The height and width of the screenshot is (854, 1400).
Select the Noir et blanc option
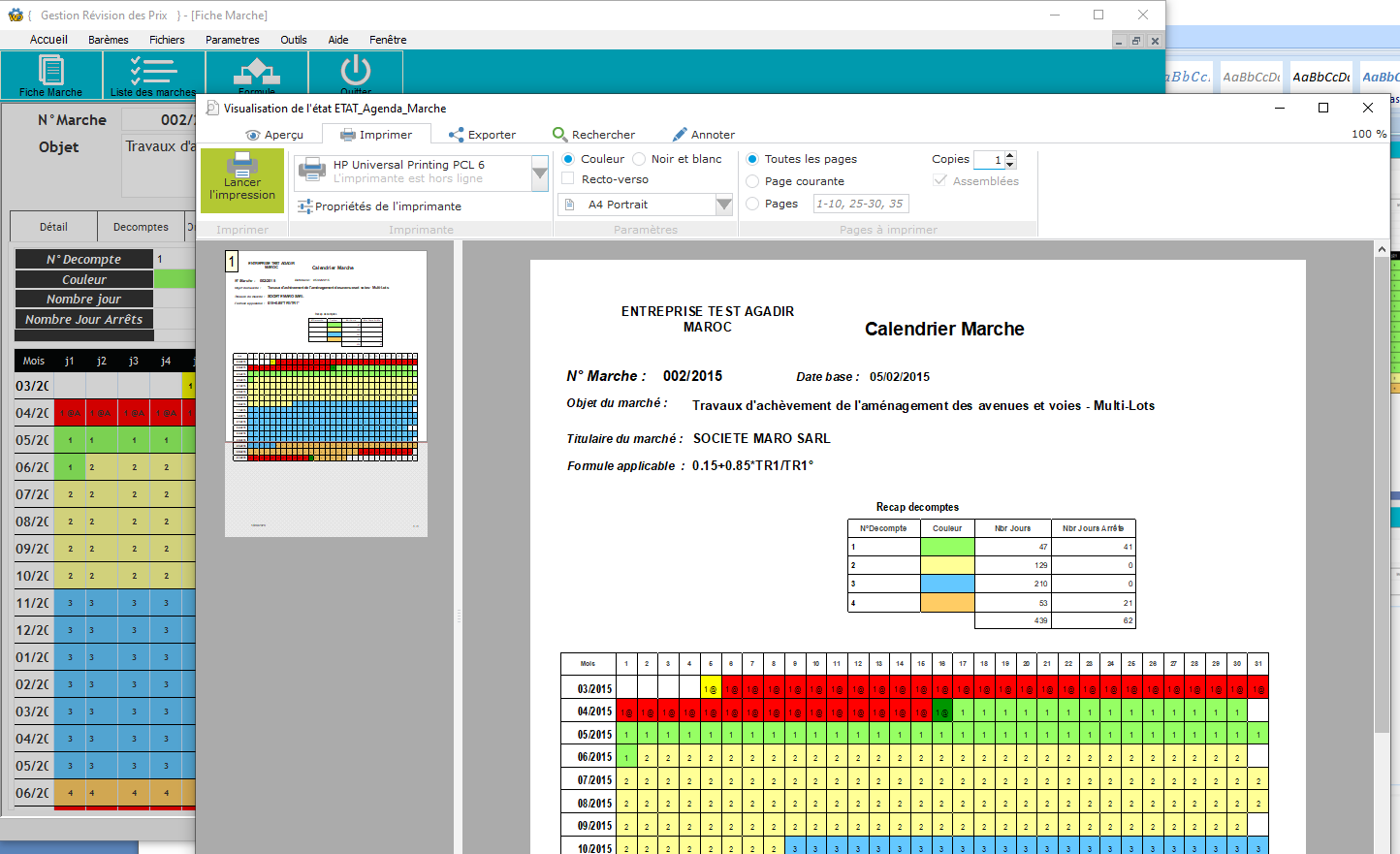point(639,159)
